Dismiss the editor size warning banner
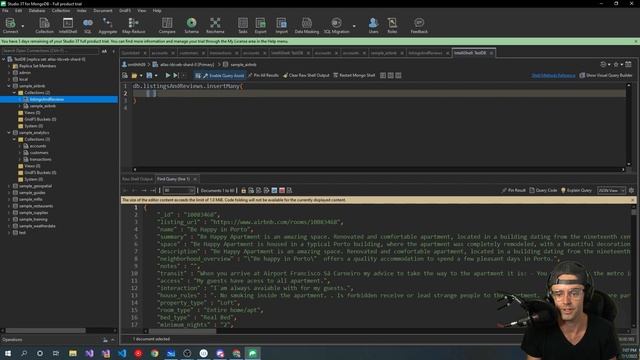Screen dimensions: 640x360 (633, 200)
